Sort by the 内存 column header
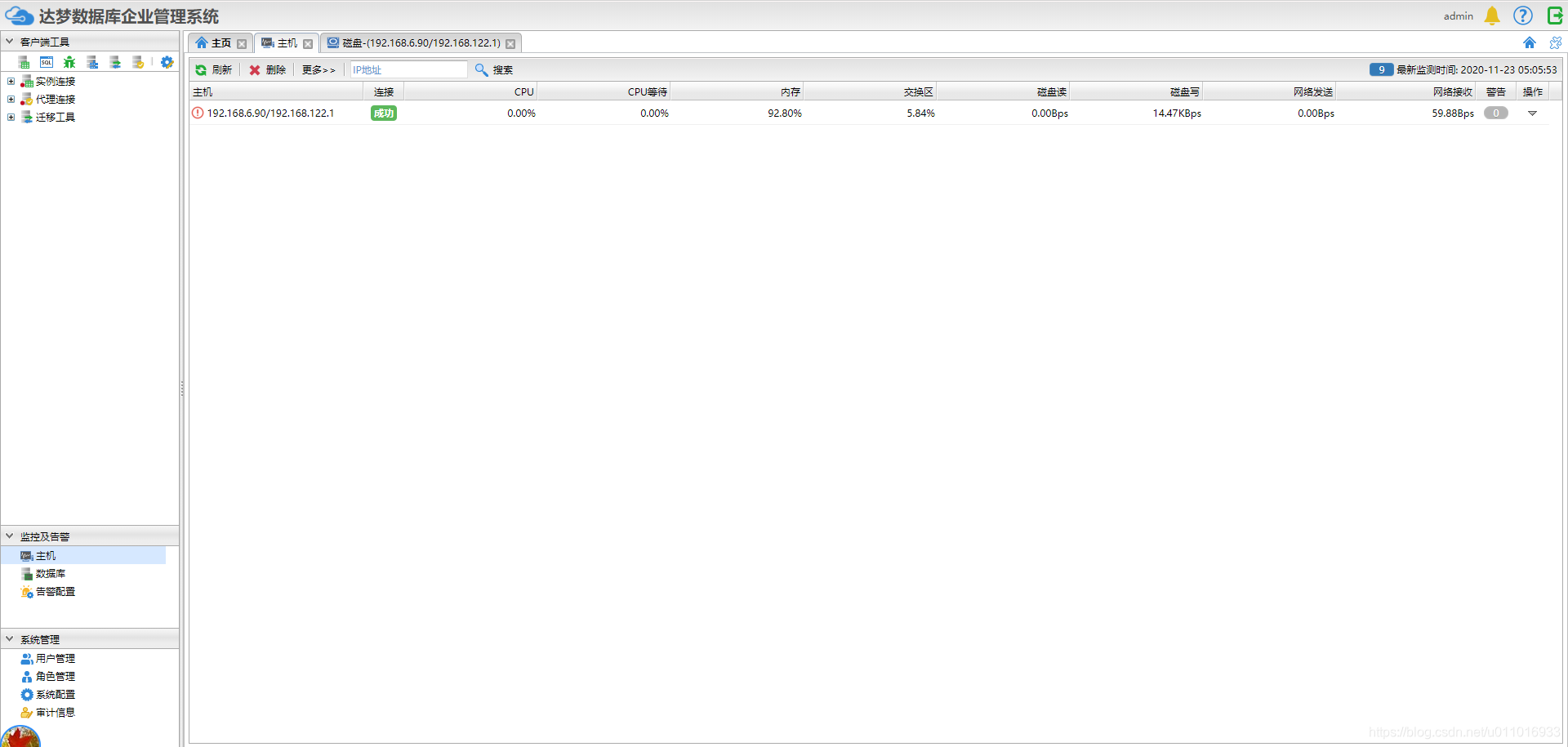1568x747 pixels. click(x=737, y=91)
